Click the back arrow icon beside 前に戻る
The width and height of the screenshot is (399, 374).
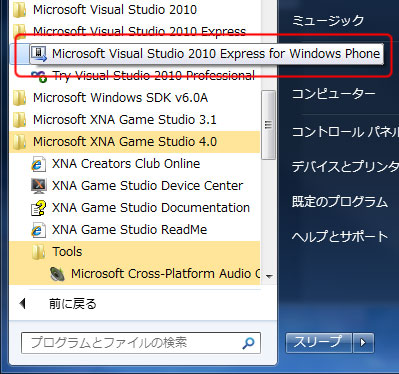[x=23, y=304]
